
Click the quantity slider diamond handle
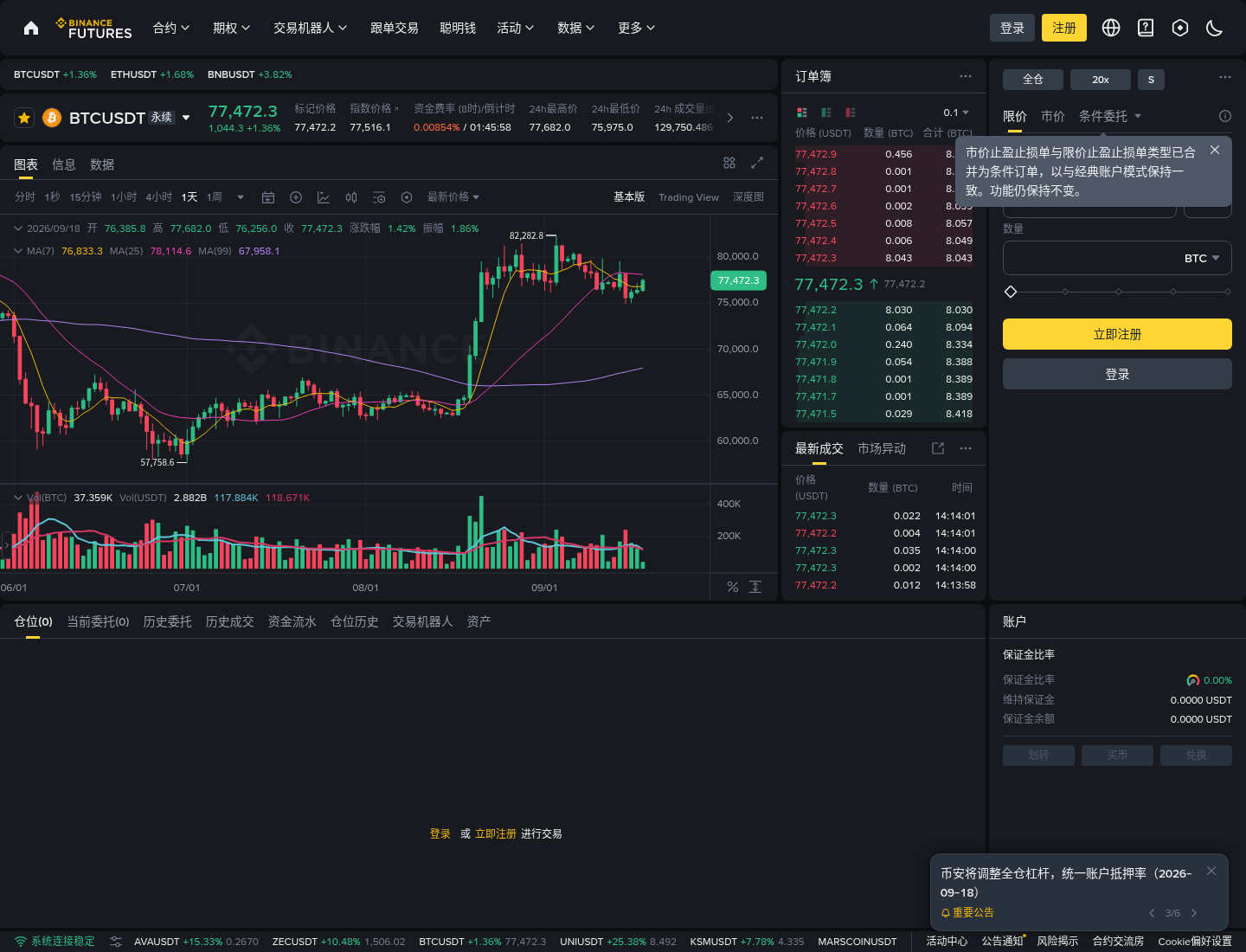coord(1011,292)
